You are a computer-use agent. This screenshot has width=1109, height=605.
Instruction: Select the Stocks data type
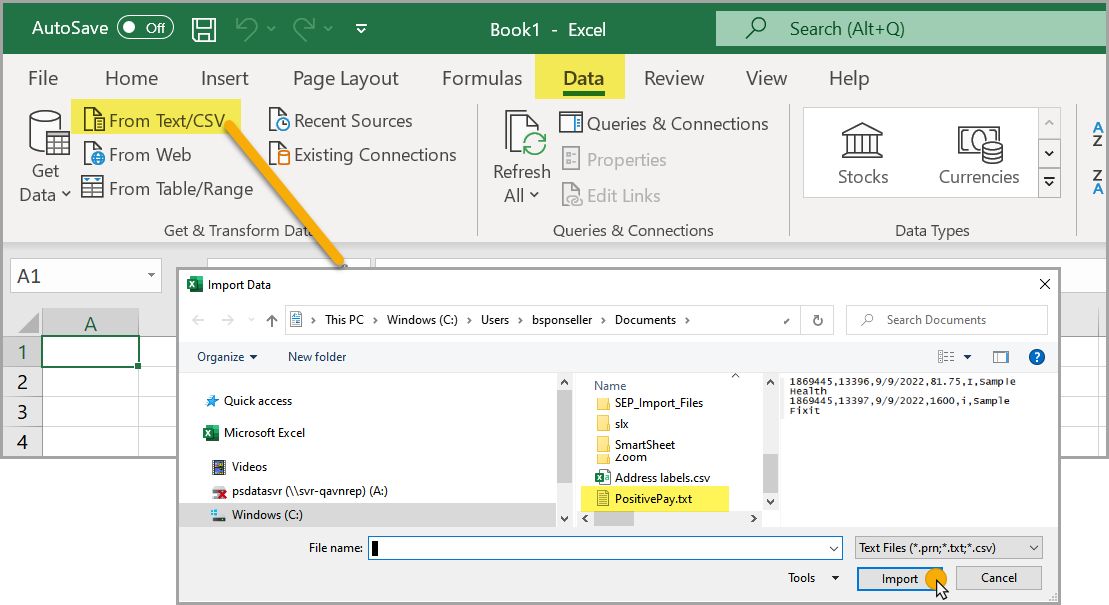(862, 153)
